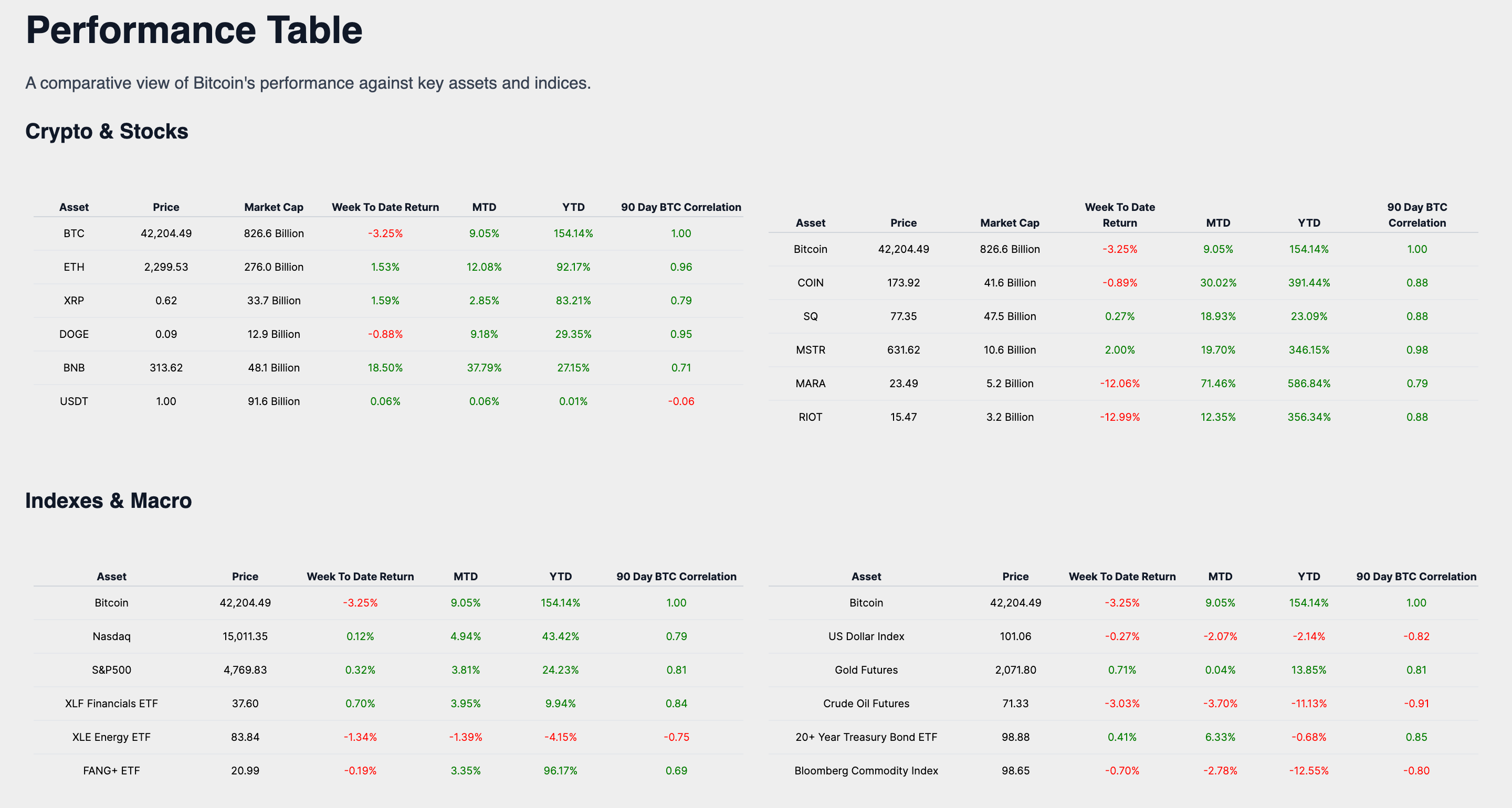The width and height of the screenshot is (1512, 808).
Task: Click BNB week to date return 18.50%
Action: click(385, 368)
